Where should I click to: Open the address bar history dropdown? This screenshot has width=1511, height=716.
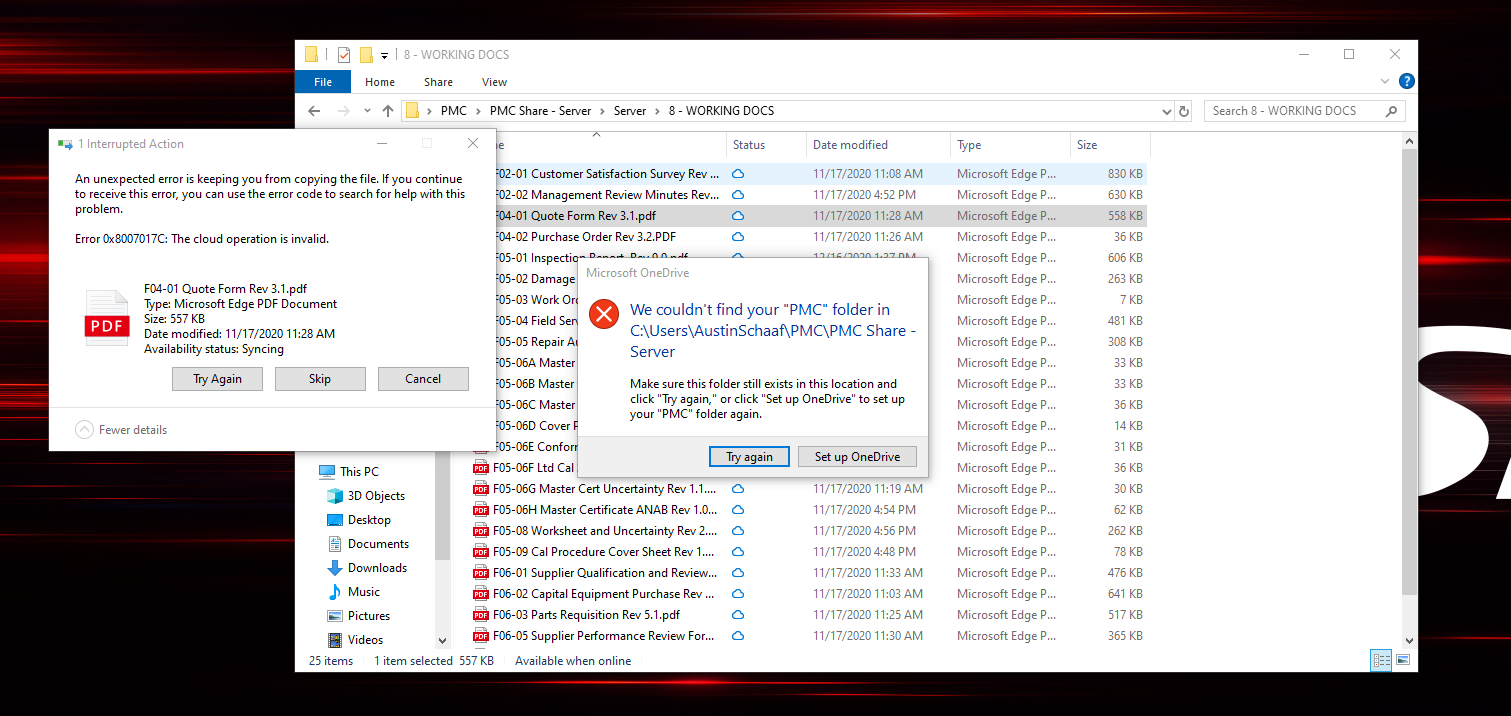pyautogui.click(x=1165, y=111)
